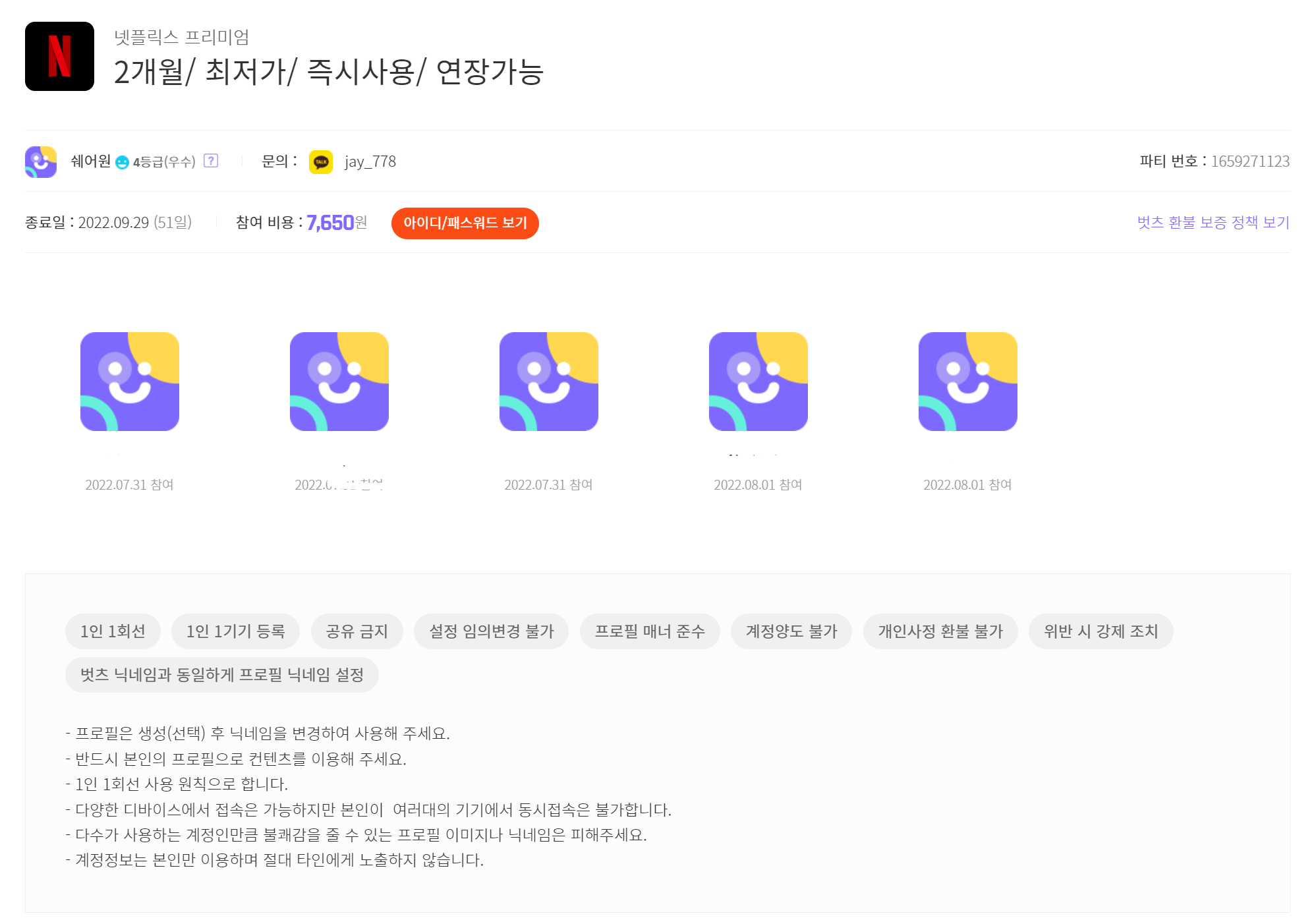Click the 1인 1기기 등록 tag
Screen dimensions: 1316x922
click(235, 631)
